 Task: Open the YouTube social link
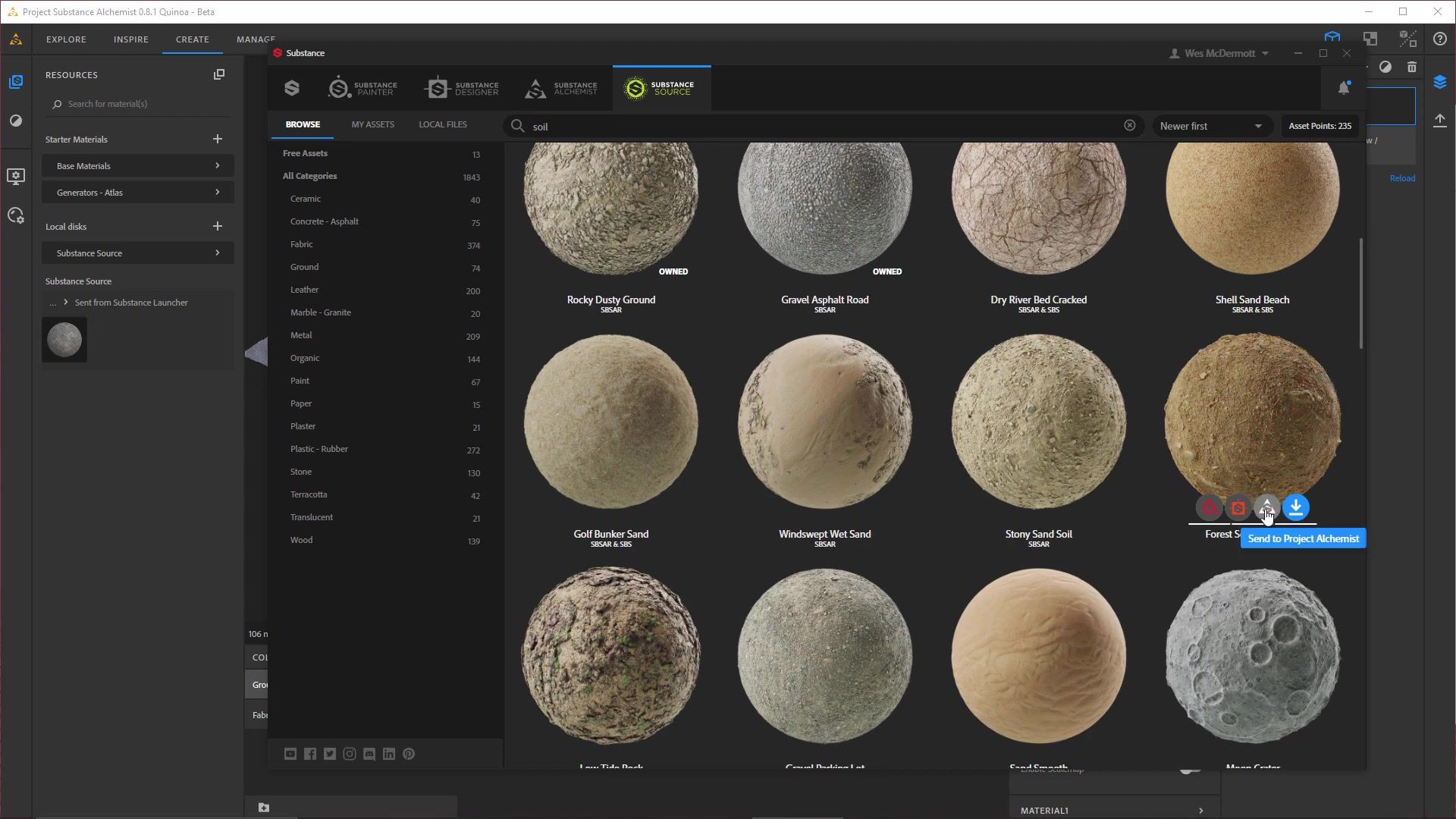[290, 754]
